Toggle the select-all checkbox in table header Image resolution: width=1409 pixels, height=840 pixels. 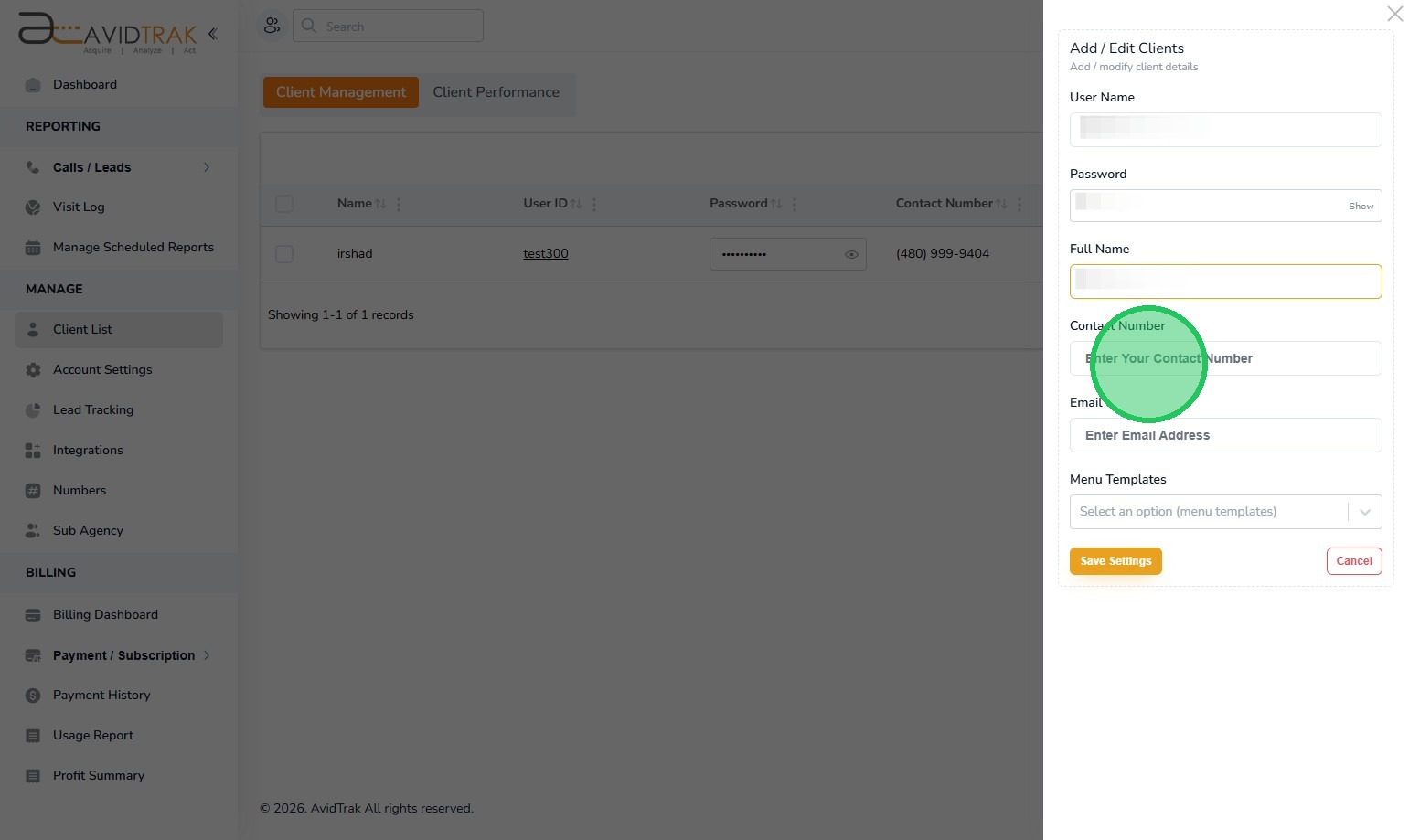[284, 204]
